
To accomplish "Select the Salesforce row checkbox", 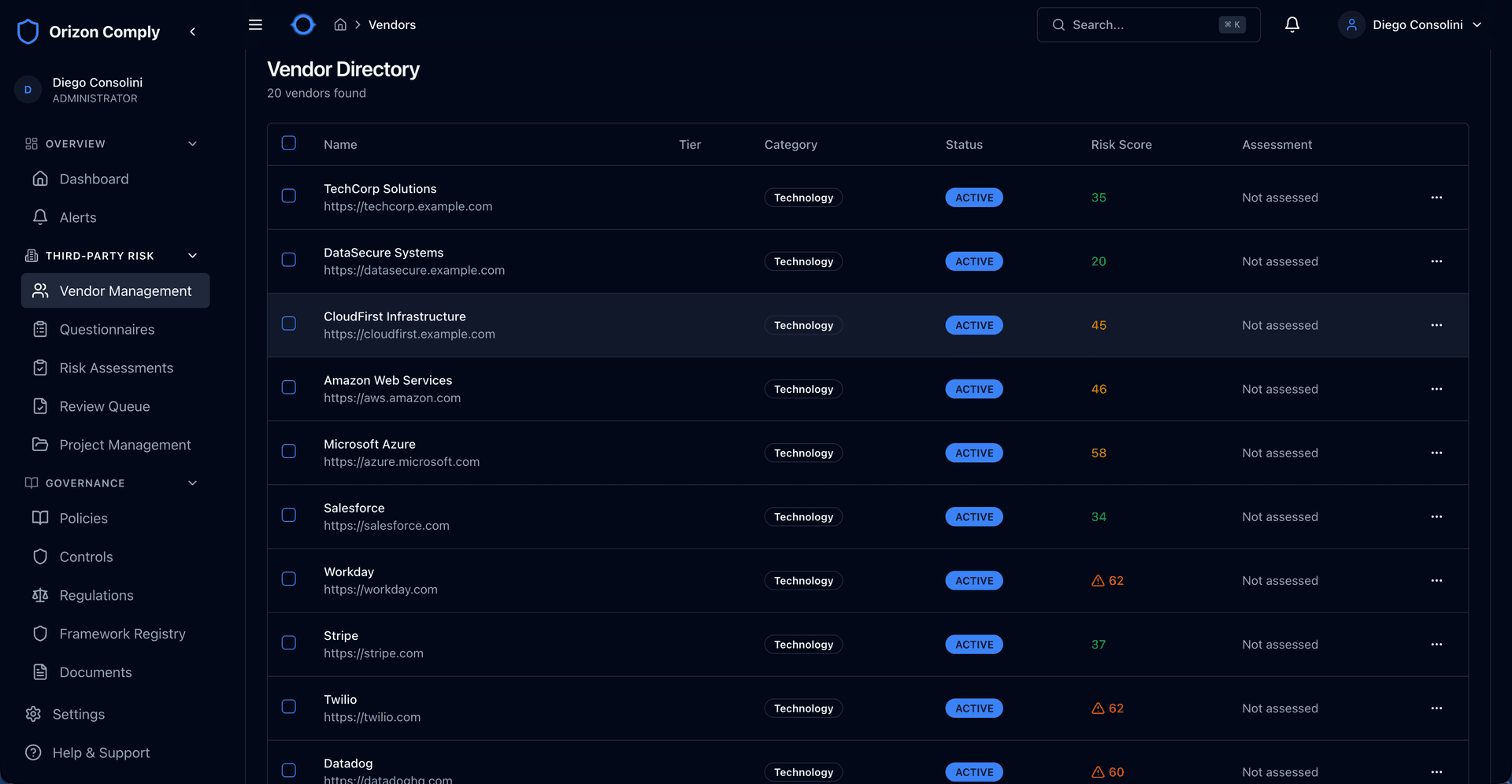I will point(289,515).
